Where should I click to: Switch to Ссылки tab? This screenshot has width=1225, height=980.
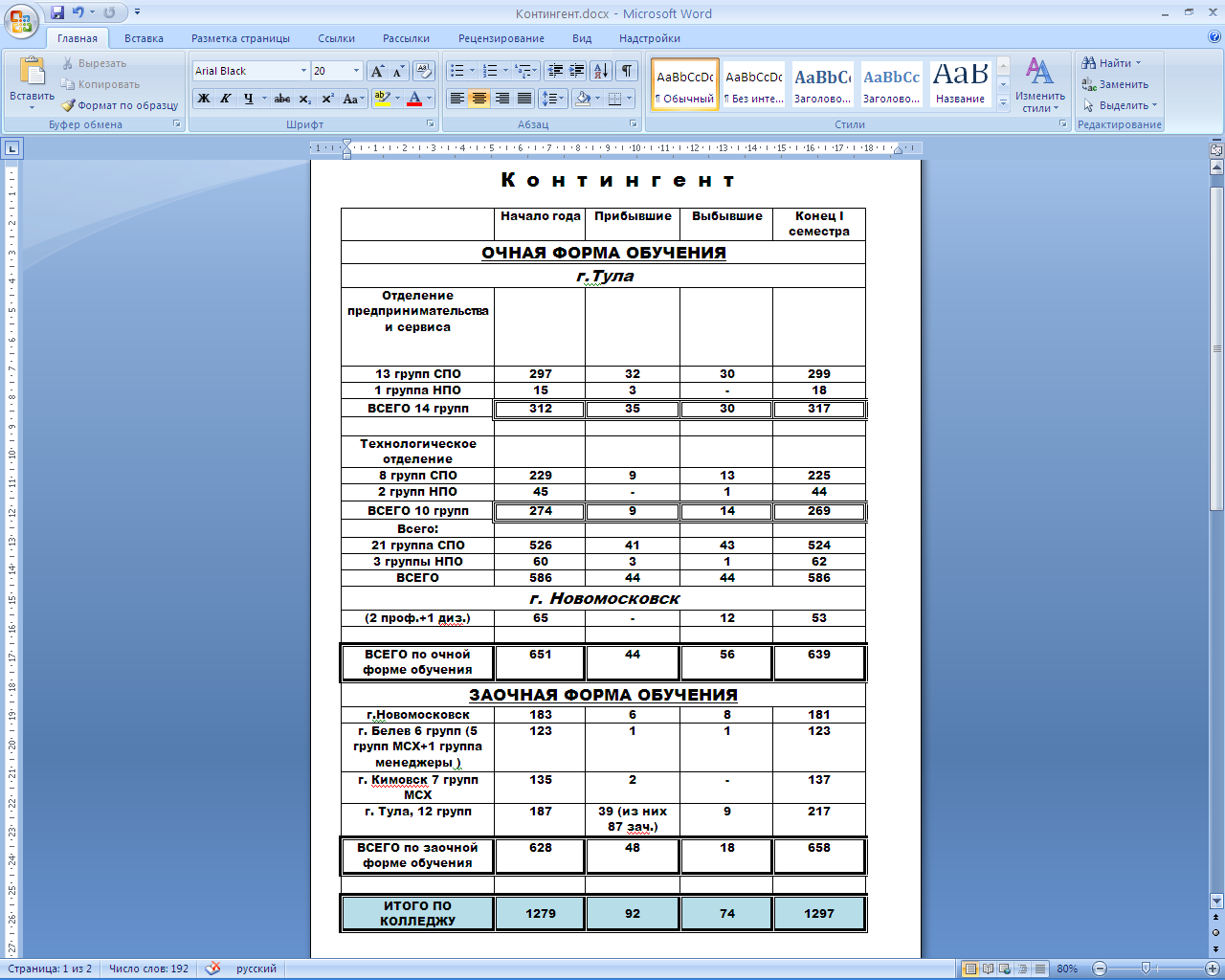(336, 38)
